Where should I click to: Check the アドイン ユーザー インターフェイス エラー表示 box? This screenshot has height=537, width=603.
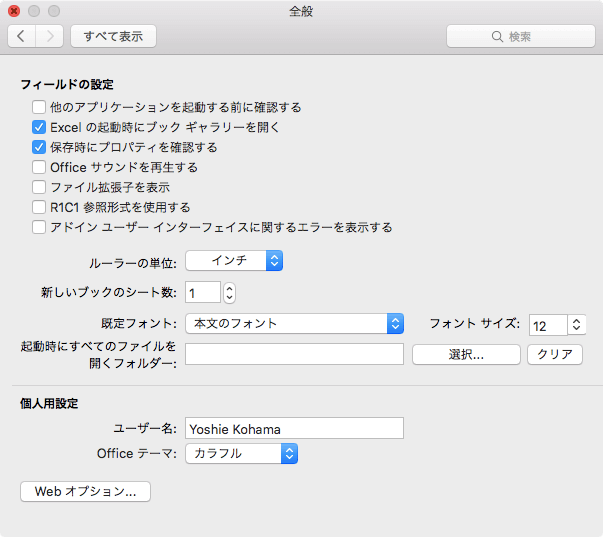coord(39,227)
